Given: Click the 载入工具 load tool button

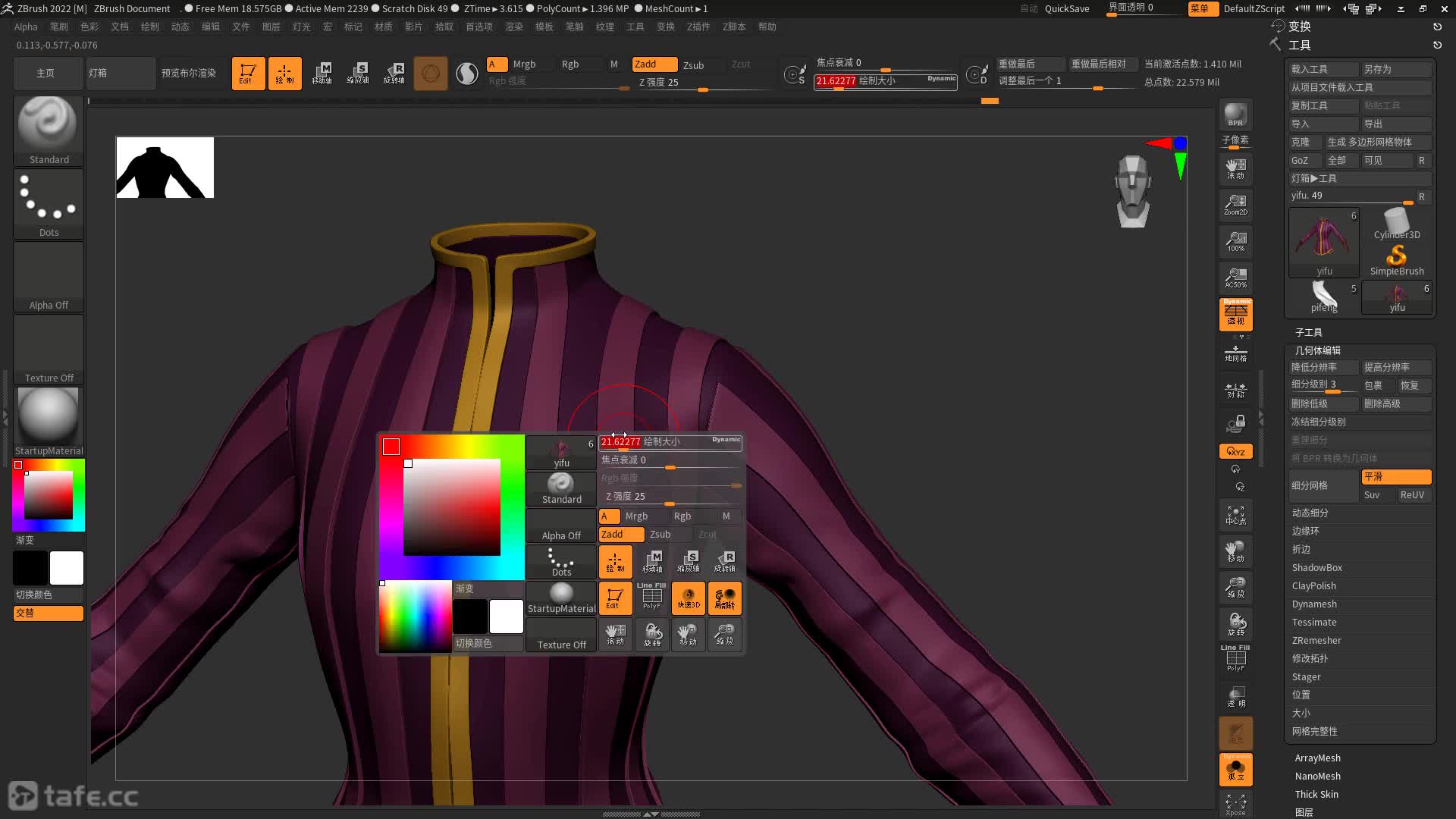Looking at the screenshot, I should pyautogui.click(x=1323, y=69).
